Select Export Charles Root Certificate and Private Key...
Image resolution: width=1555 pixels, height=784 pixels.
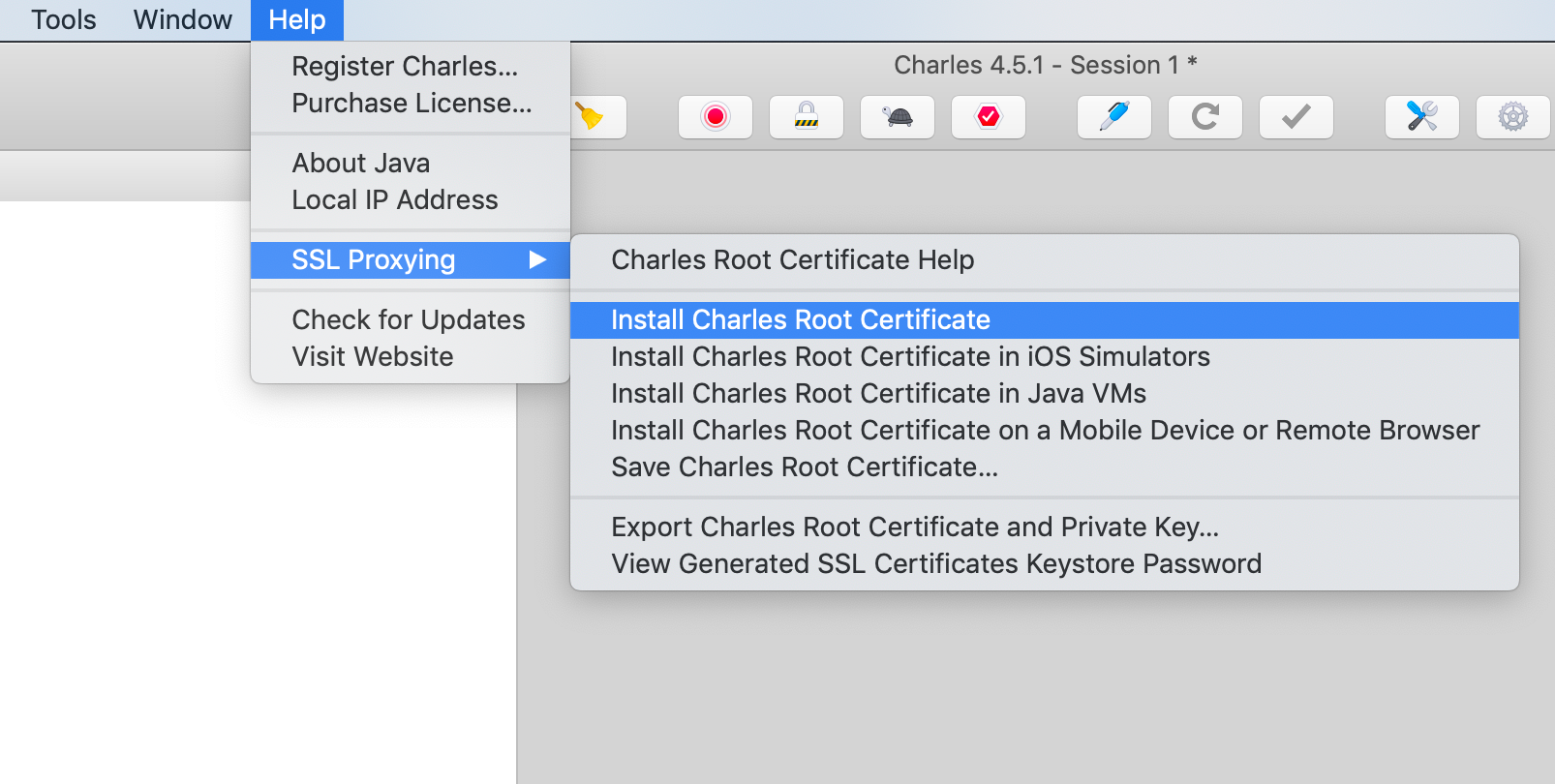[1045, 527]
